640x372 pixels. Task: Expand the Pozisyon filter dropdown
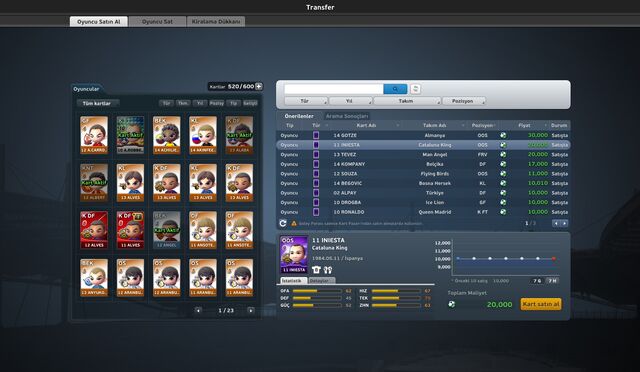pos(464,101)
